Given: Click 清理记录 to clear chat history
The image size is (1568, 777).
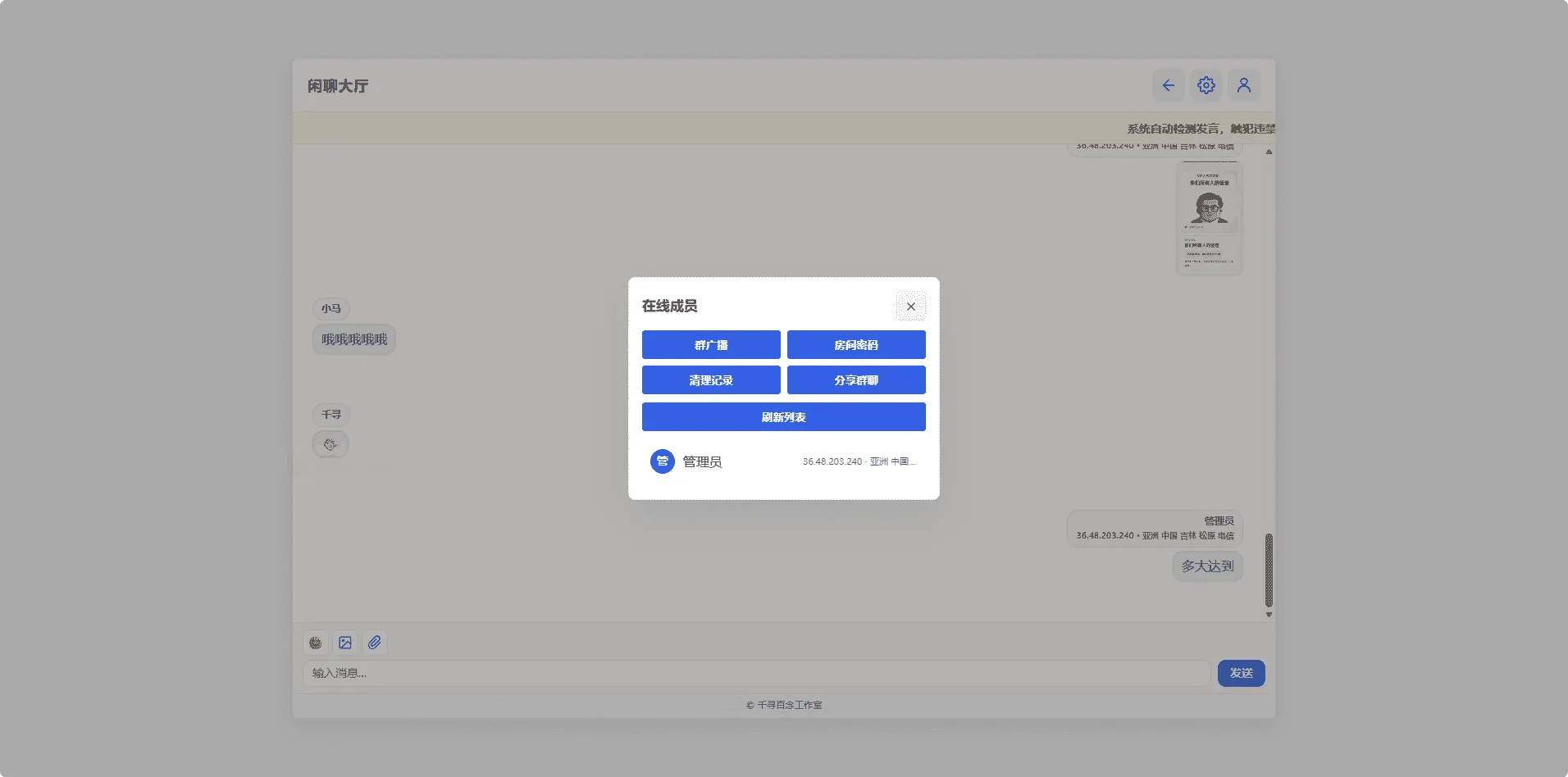Looking at the screenshot, I should (x=711, y=380).
